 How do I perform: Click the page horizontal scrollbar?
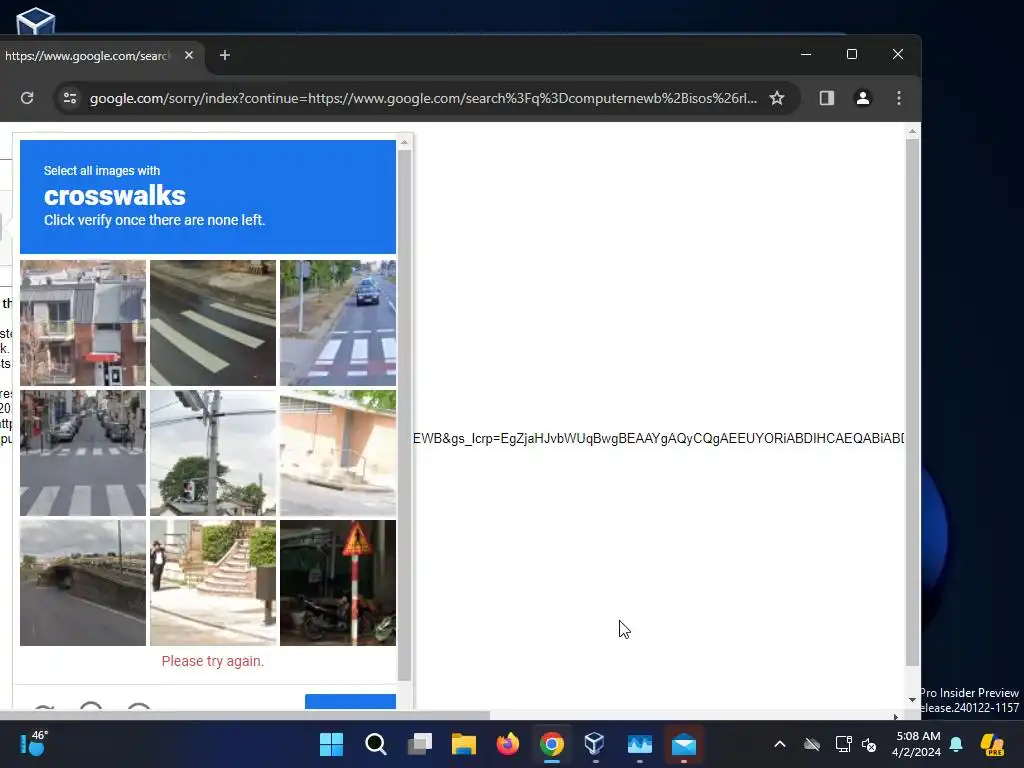pyautogui.click(x=245, y=716)
